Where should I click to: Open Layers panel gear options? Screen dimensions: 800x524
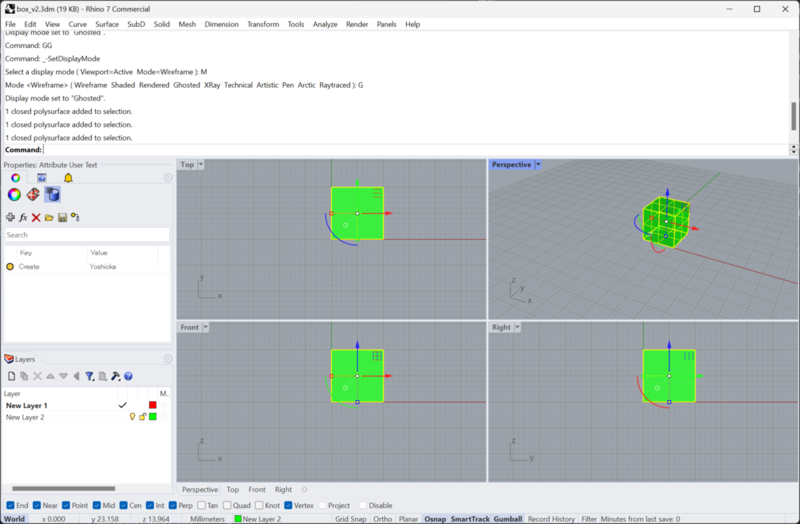coord(168,359)
